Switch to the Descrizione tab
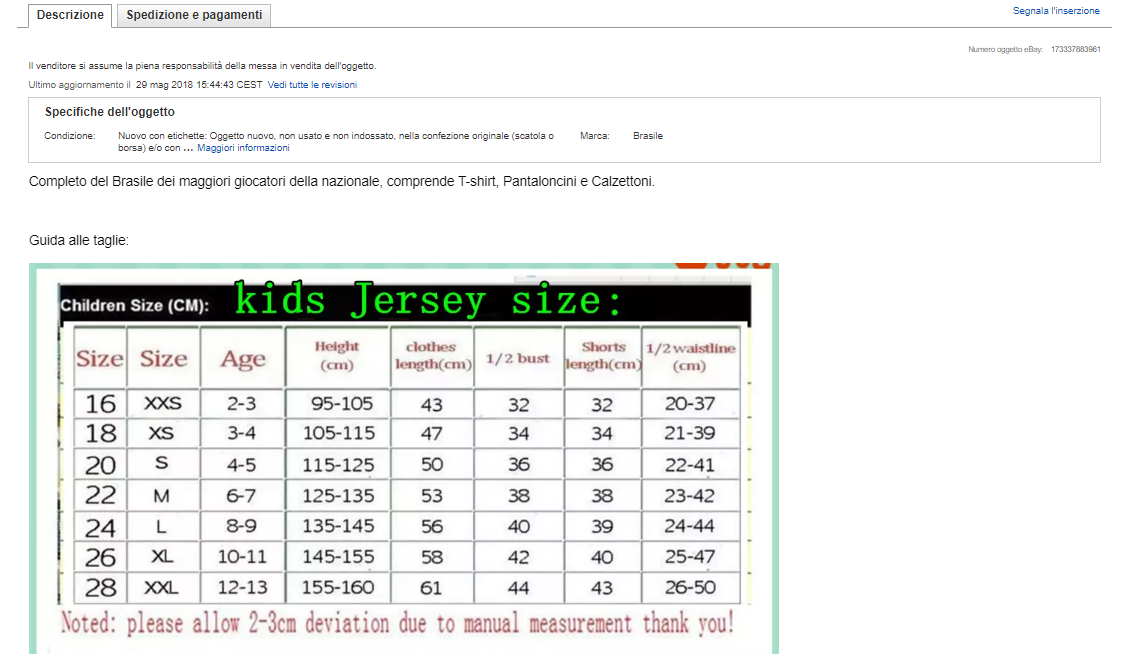 70,15
